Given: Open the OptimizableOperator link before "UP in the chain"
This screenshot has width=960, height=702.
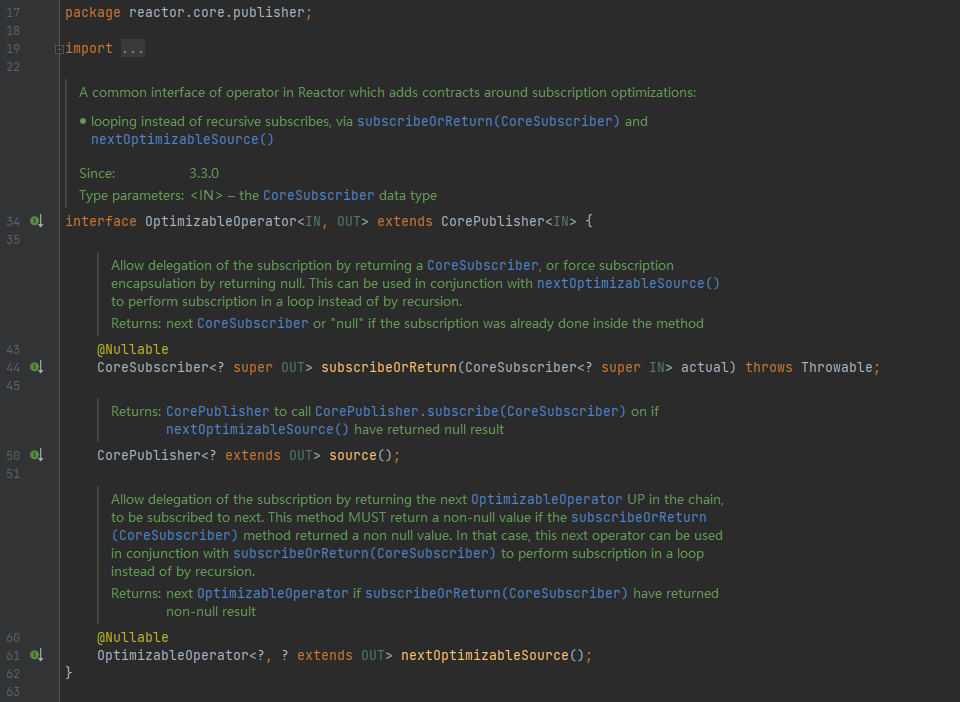Looking at the screenshot, I should (546, 499).
